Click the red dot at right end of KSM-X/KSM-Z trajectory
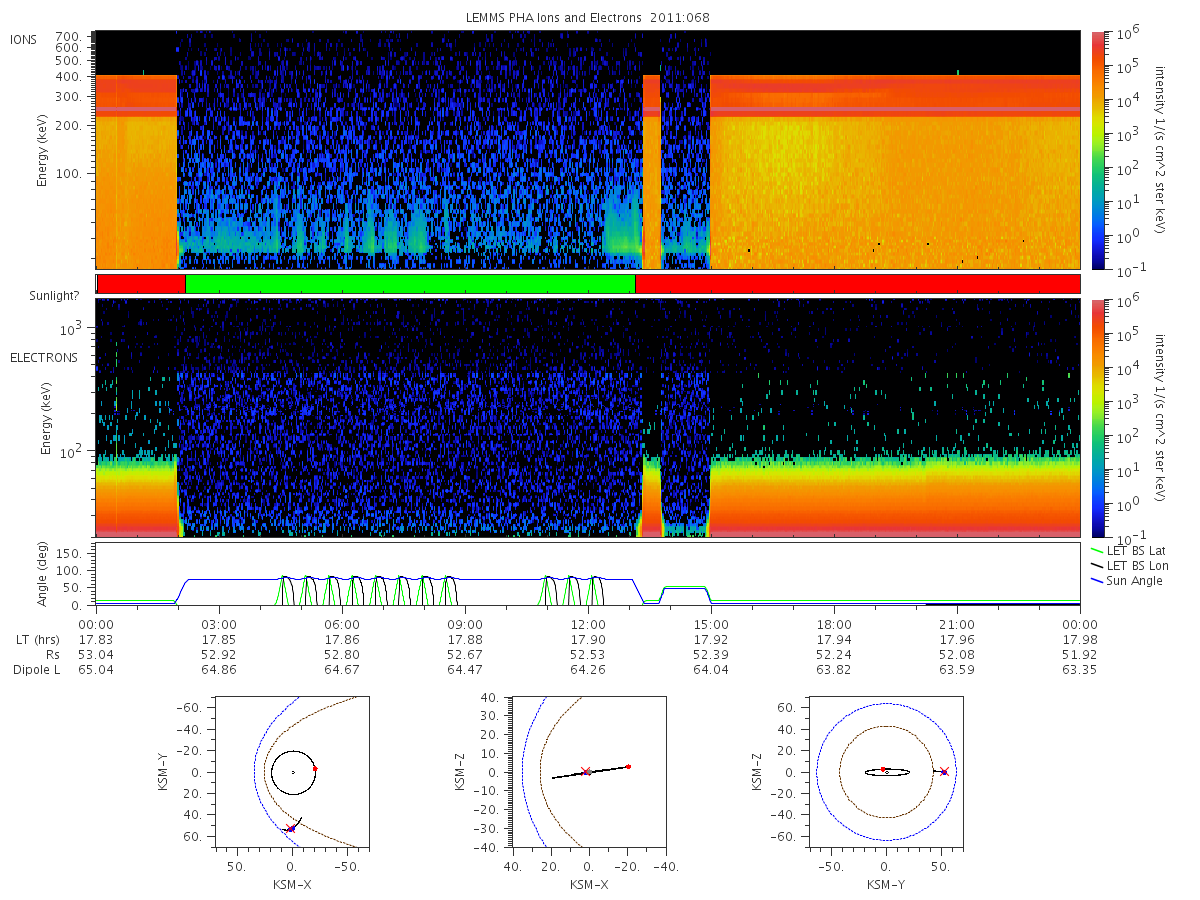The height and width of the screenshot is (900, 1200). (x=628, y=766)
